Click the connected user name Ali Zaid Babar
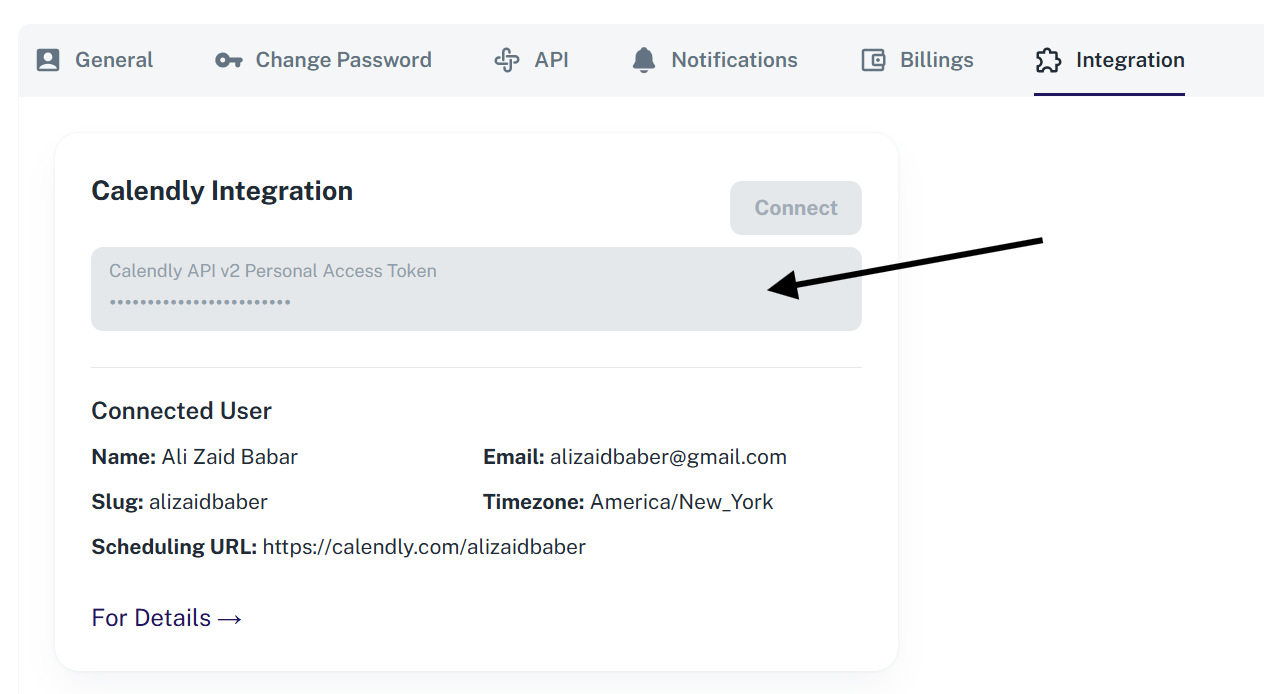This screenshot has width=1264, height=694. tap(229, 457)
